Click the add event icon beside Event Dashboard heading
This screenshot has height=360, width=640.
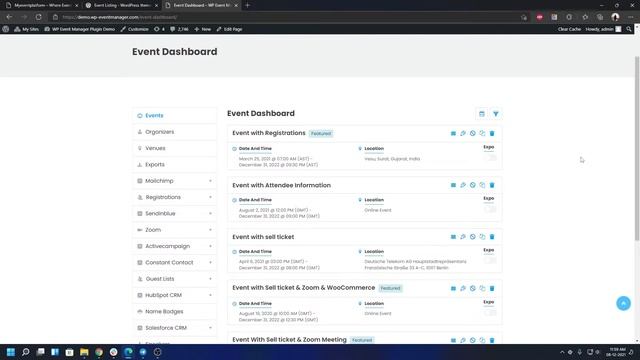click(482, 114)
